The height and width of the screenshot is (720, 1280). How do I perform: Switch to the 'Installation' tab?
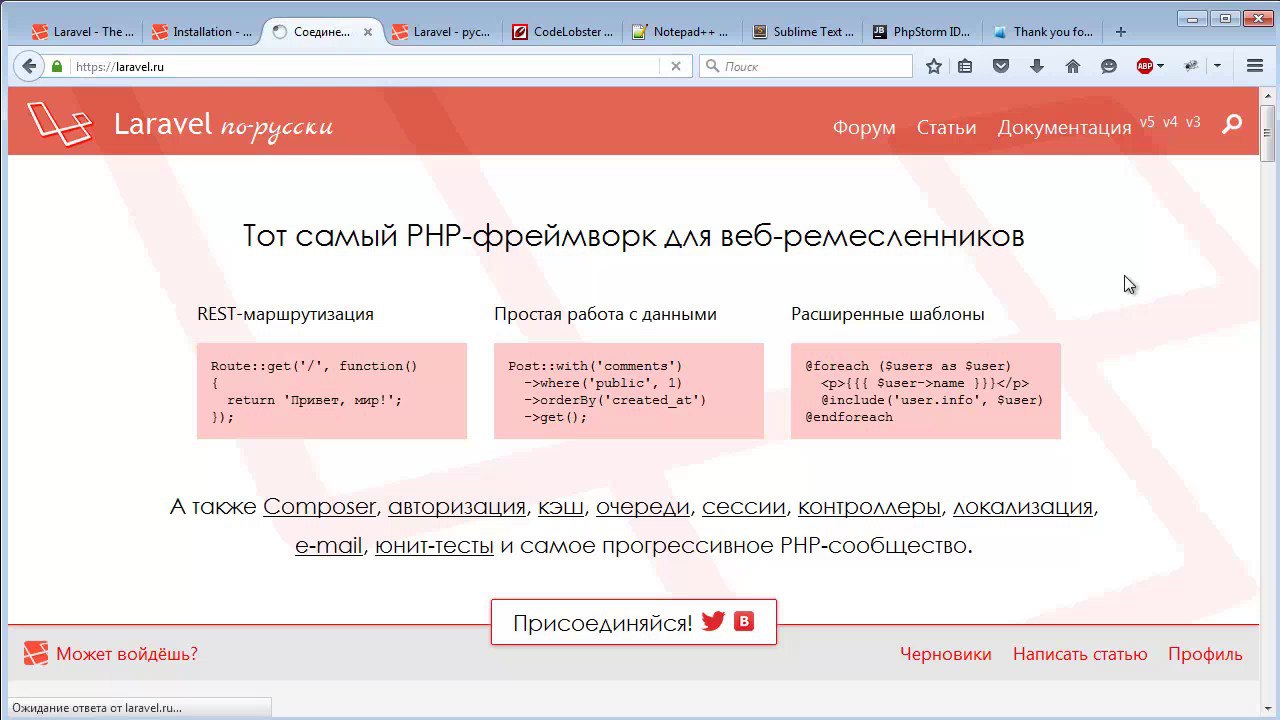202,32
